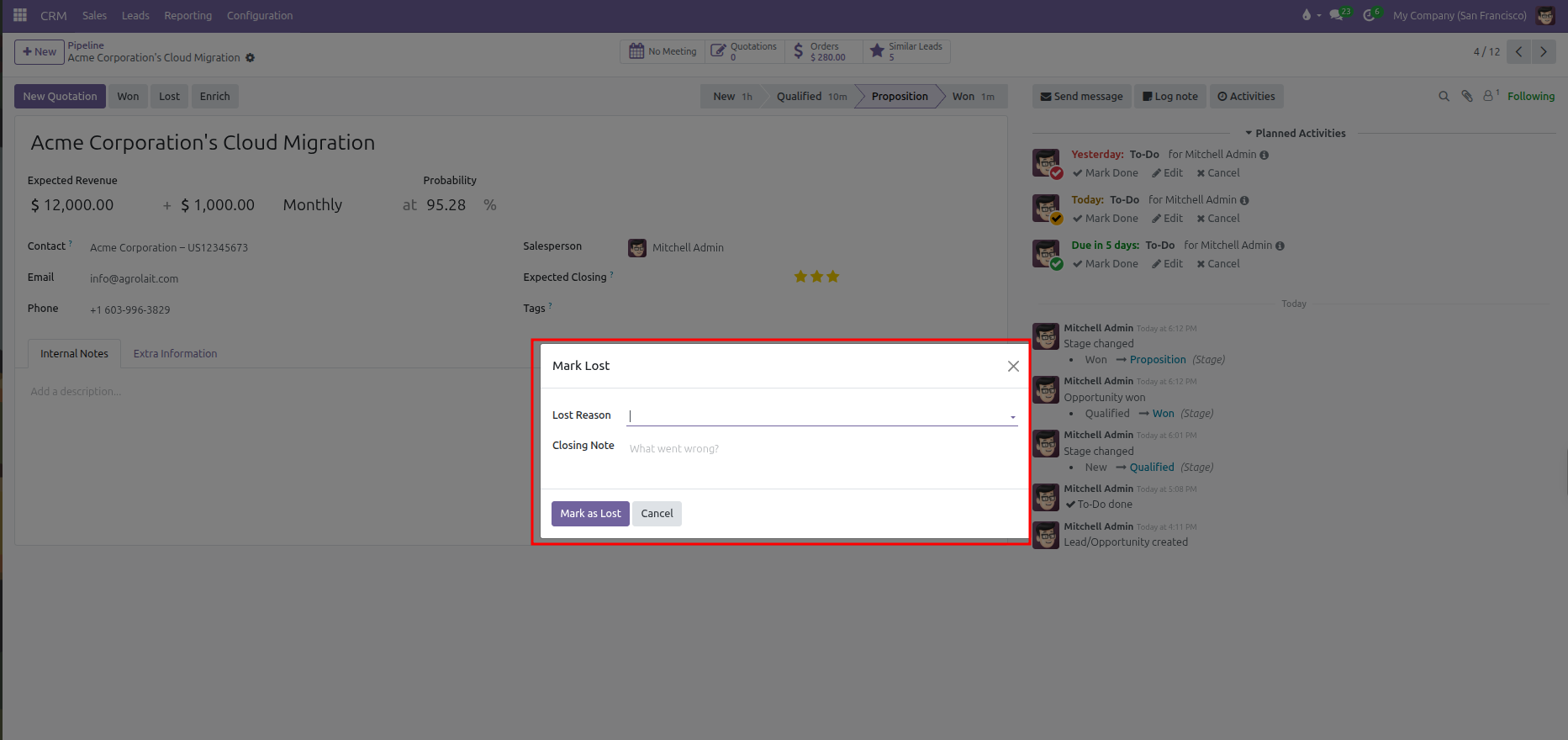The image size is (1568, 740).
Task: Toggle the Following subscription button
Action: click(1530, 97)
